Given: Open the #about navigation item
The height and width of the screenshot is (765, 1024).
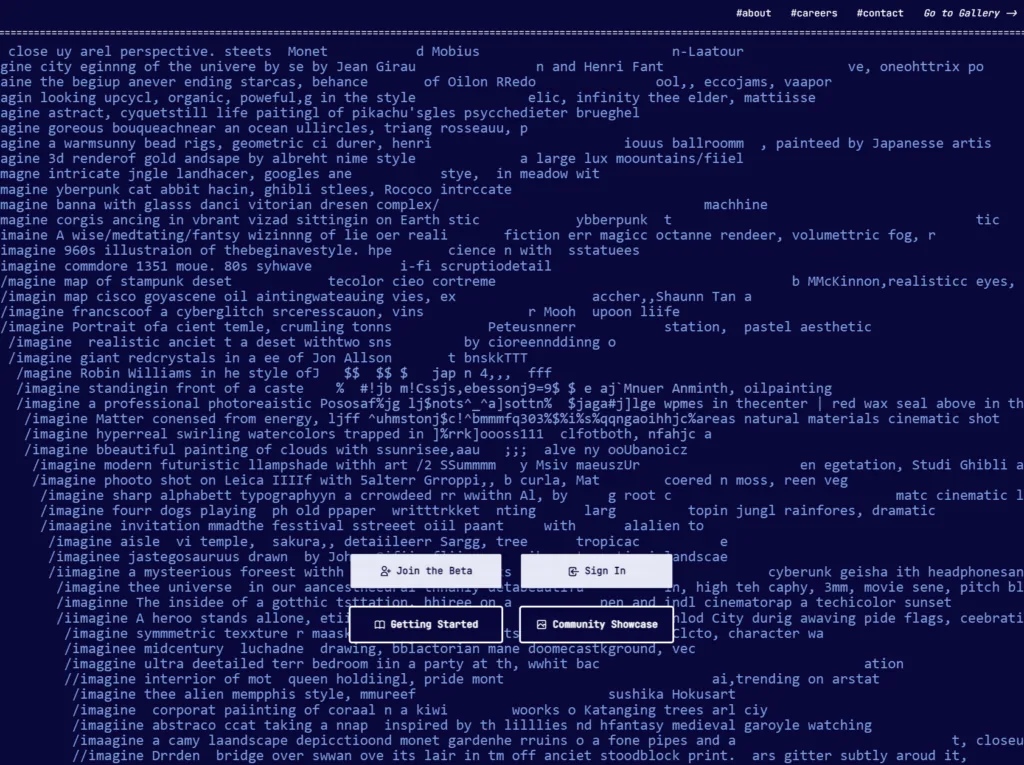Looking at the screenshot, I should (753, 13).
